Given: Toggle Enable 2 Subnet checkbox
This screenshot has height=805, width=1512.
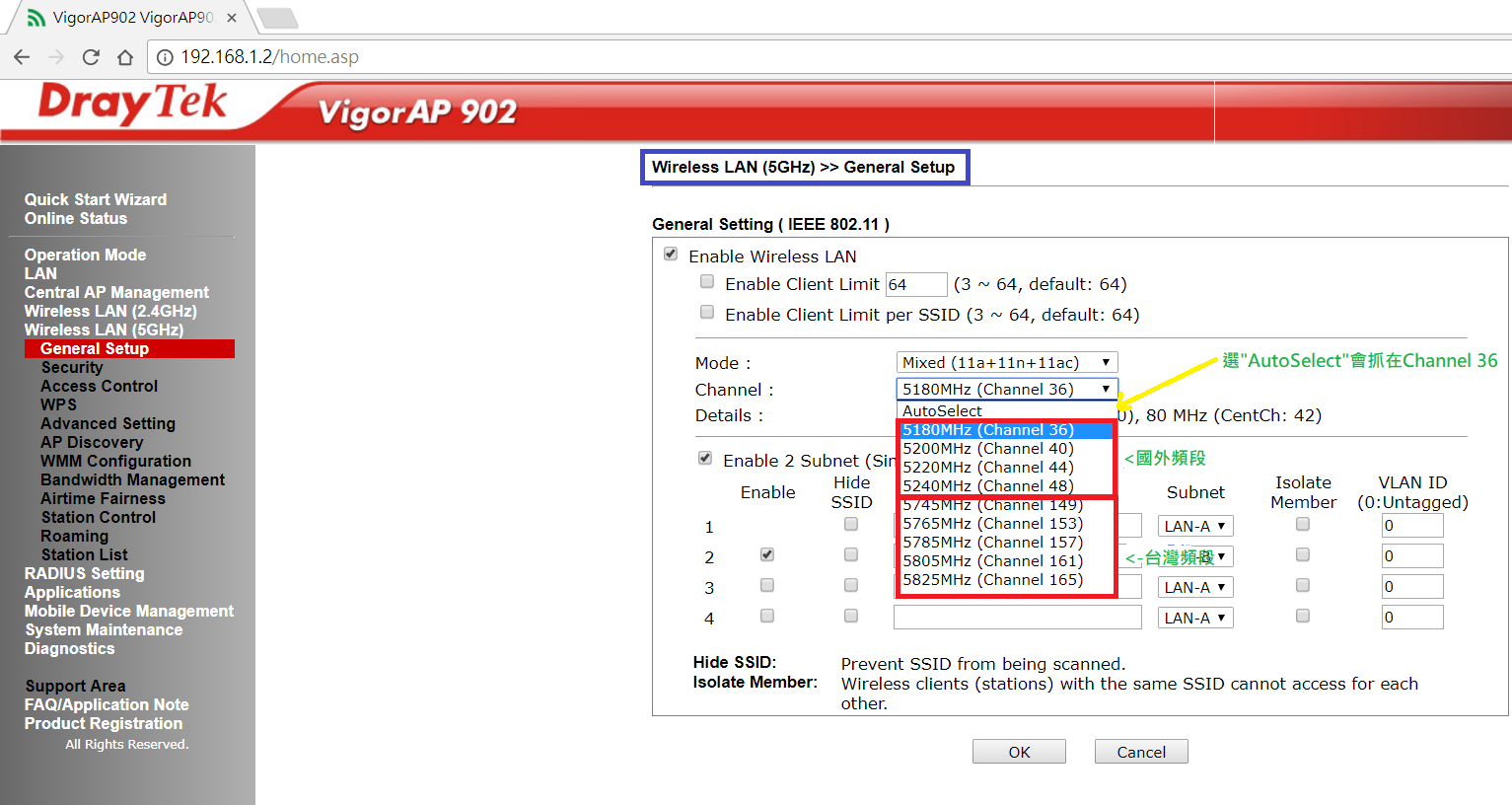Looking at the screenshot, I should [x=705, y=459].
